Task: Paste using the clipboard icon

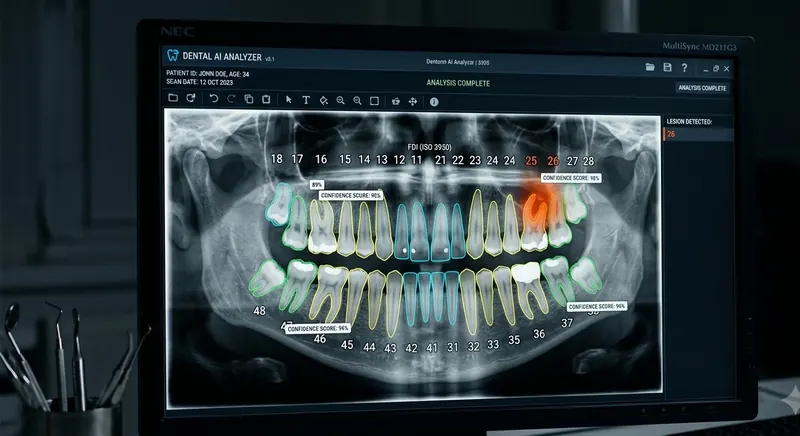Action: click(266, 99)
